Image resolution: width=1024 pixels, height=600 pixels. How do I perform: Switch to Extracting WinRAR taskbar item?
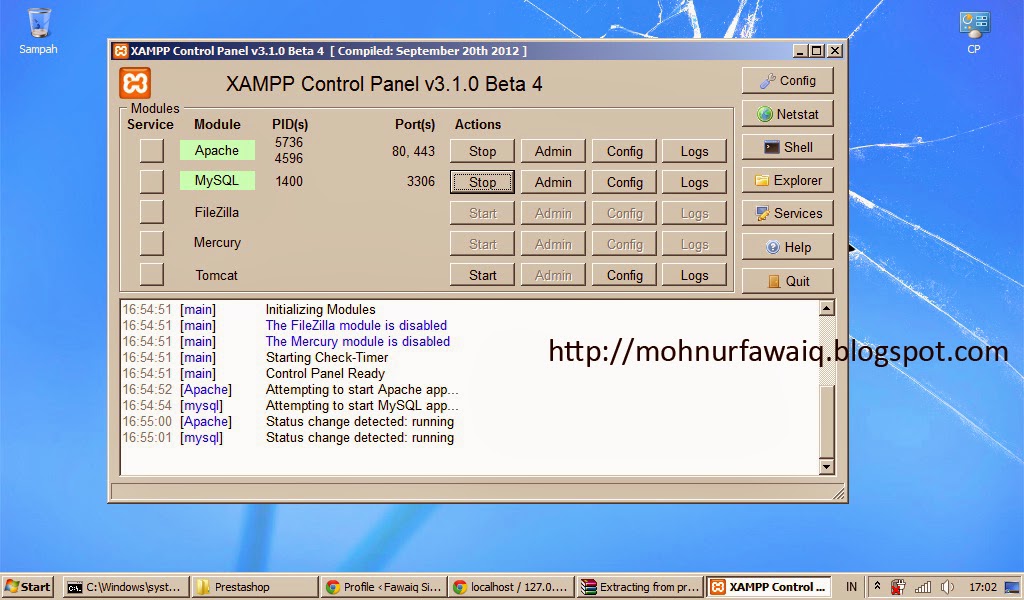[x=641, y=587]
